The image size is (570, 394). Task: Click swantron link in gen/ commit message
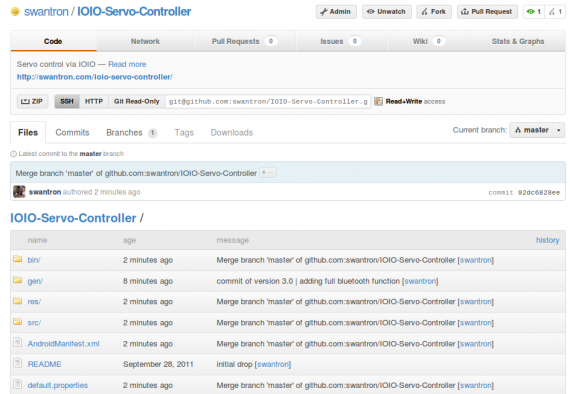[420, 281]
